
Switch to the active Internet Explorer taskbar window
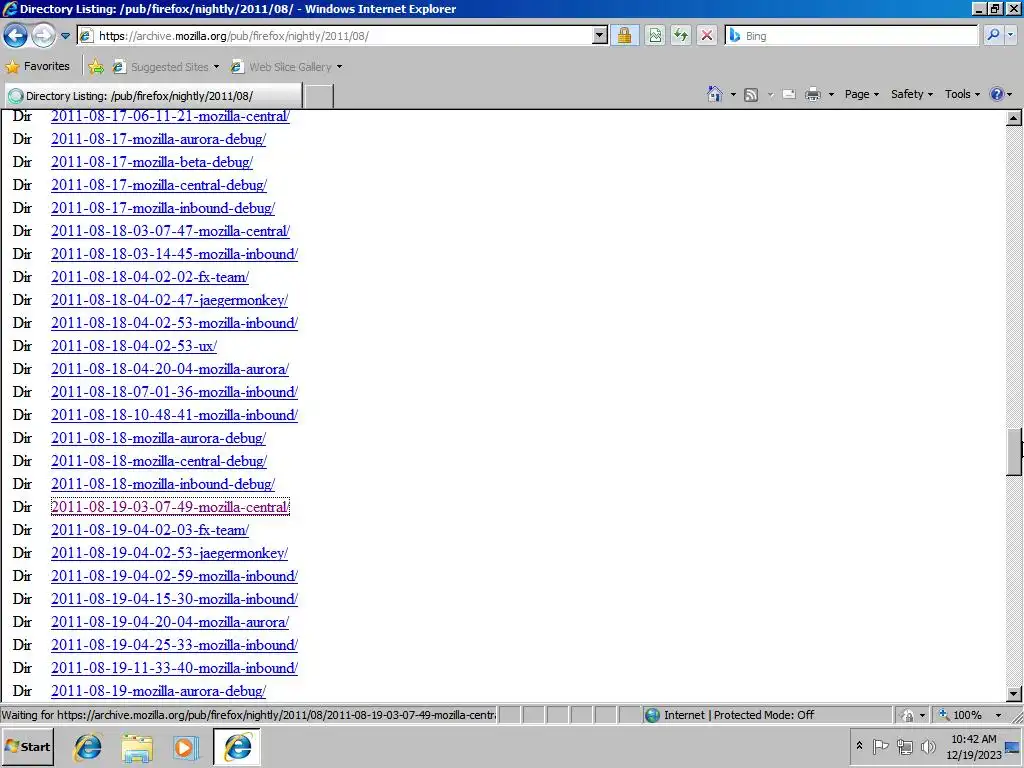(237, 746)
